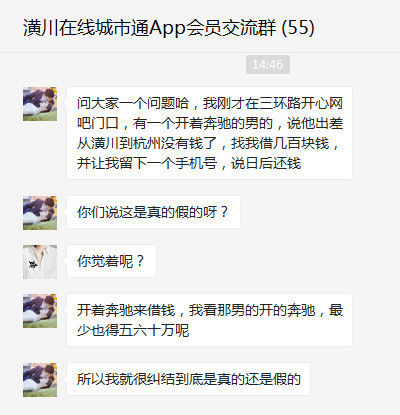
Task: Click the word App in the chat title
Action: coord(167,28)
